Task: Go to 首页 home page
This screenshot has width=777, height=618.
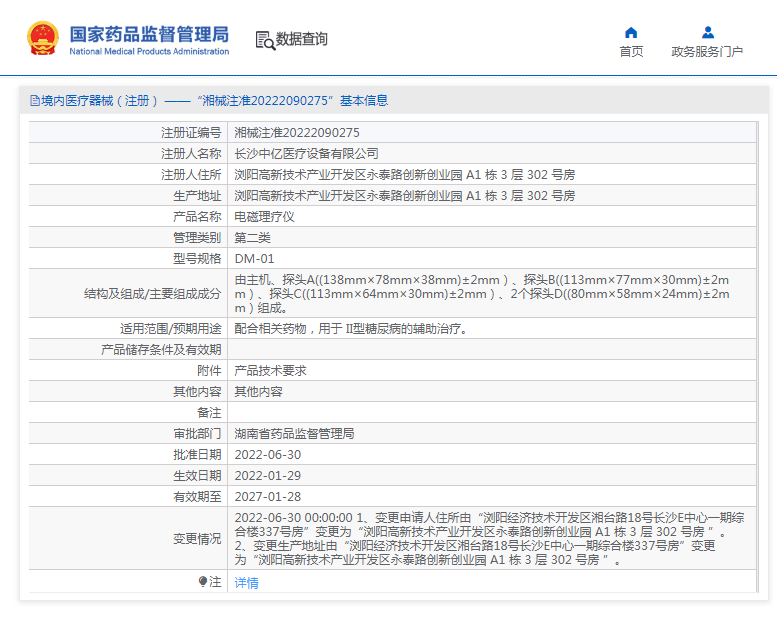Action: tap(631, 52)
